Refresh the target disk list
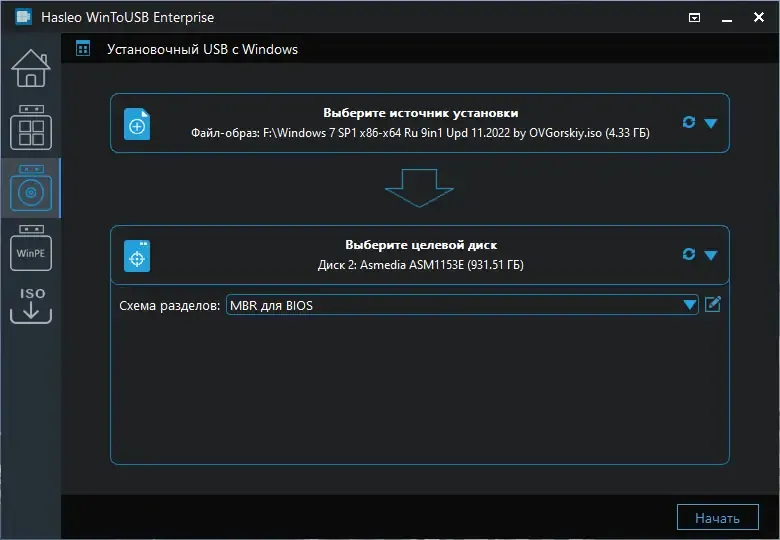 click(x=689, y=255)
